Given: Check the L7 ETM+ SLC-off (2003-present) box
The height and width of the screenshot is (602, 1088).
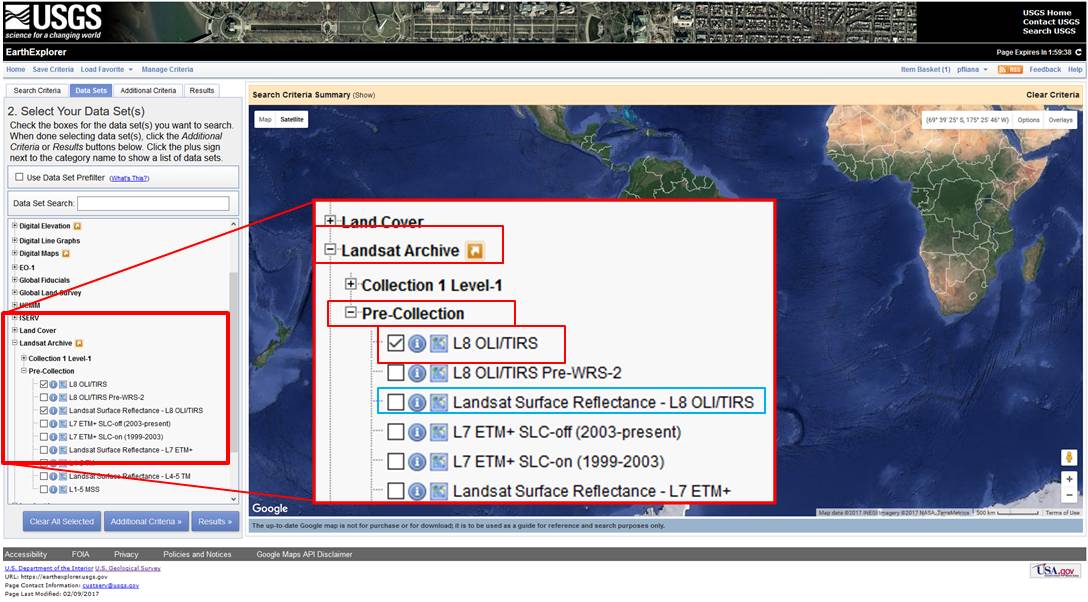Looking at the screenshot, I should pos(43,424).
